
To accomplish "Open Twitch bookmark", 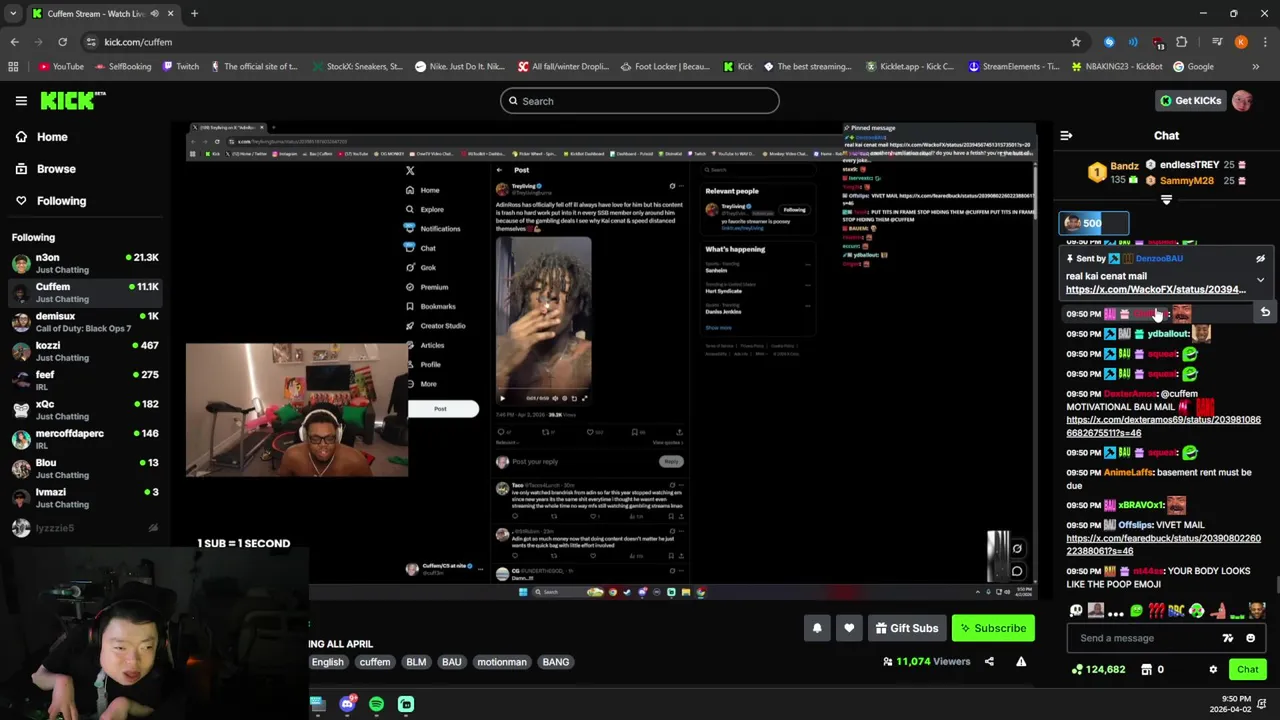I will (x=180, y=67).
